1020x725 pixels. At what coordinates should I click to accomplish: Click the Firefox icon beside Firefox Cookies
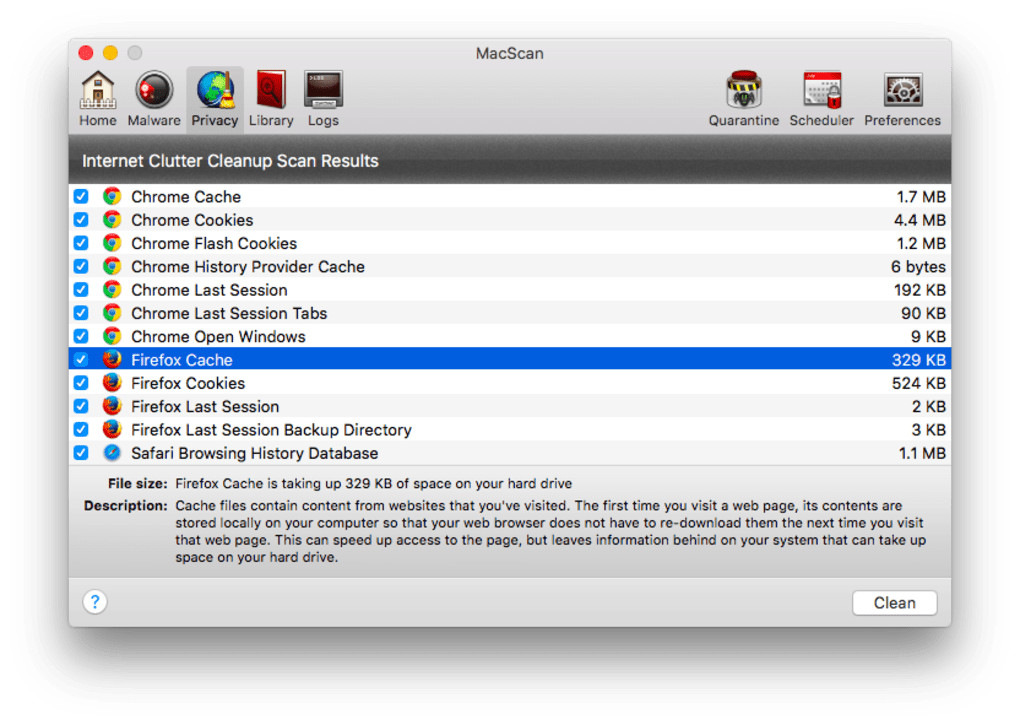click(x=112, y=383)
